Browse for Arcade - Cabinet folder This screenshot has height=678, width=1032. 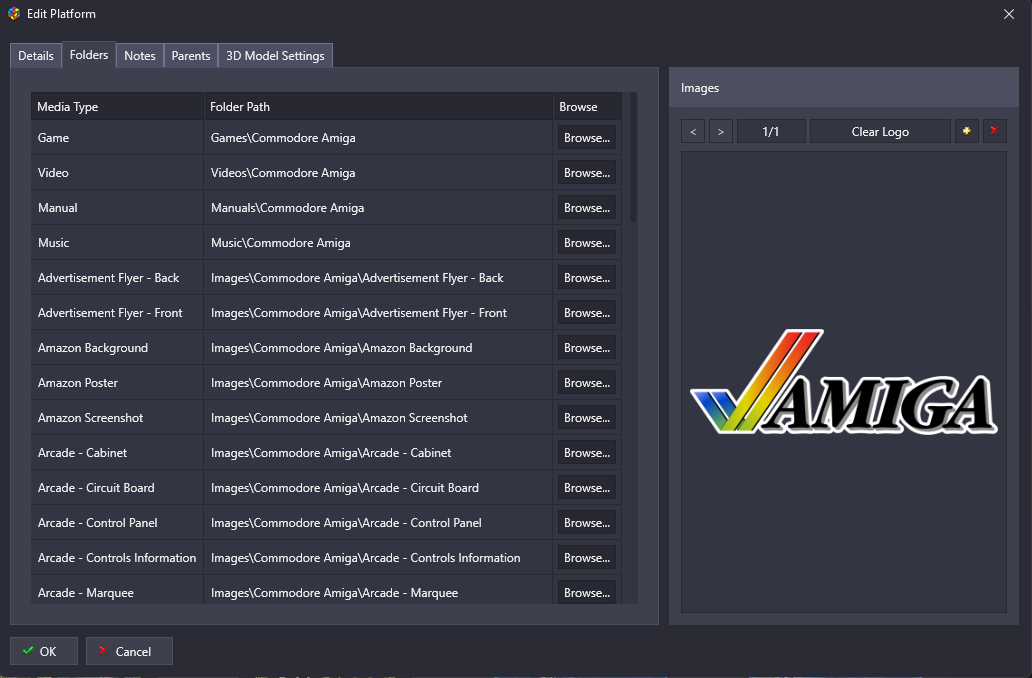pos(586,452)
